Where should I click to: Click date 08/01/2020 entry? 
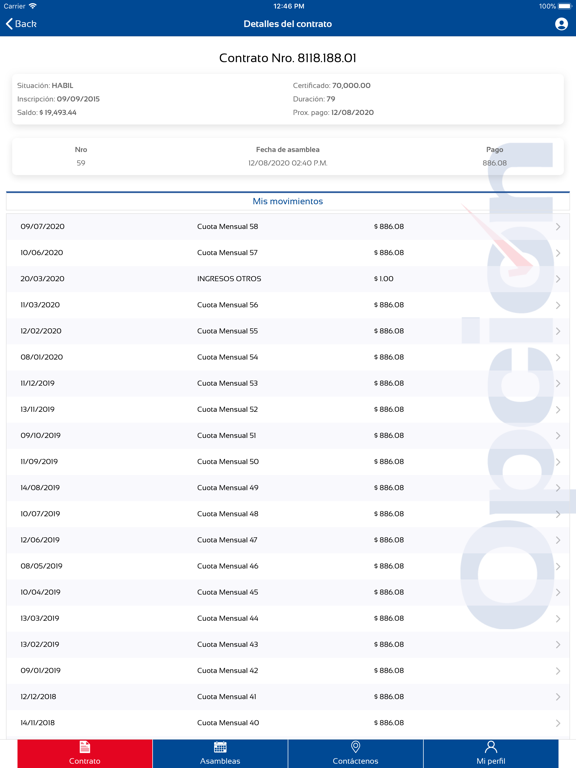click(x=42, y=357)
